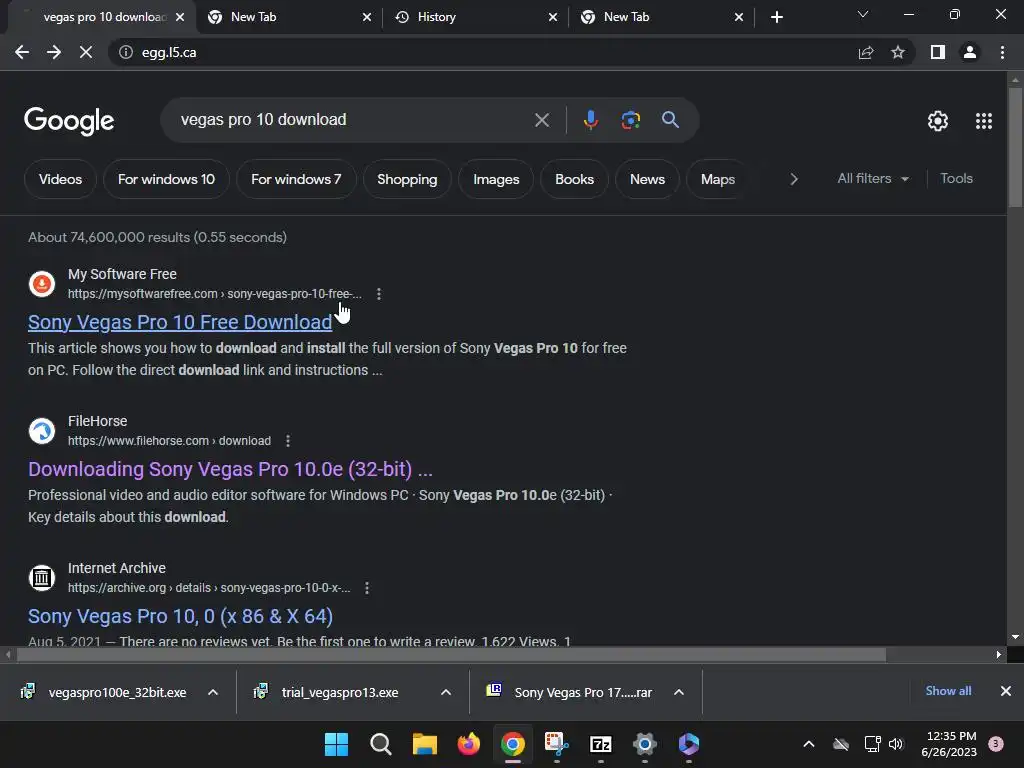The width and height of the screenshot is (1024, 768).
Task: Start a voice search with the microphone
Action: click(590, 120)
